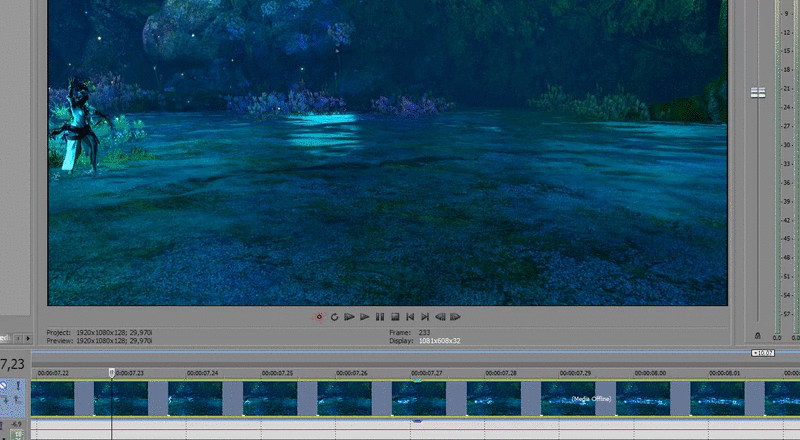
Task: Click the Play button below preview
Action: [364, 317]
